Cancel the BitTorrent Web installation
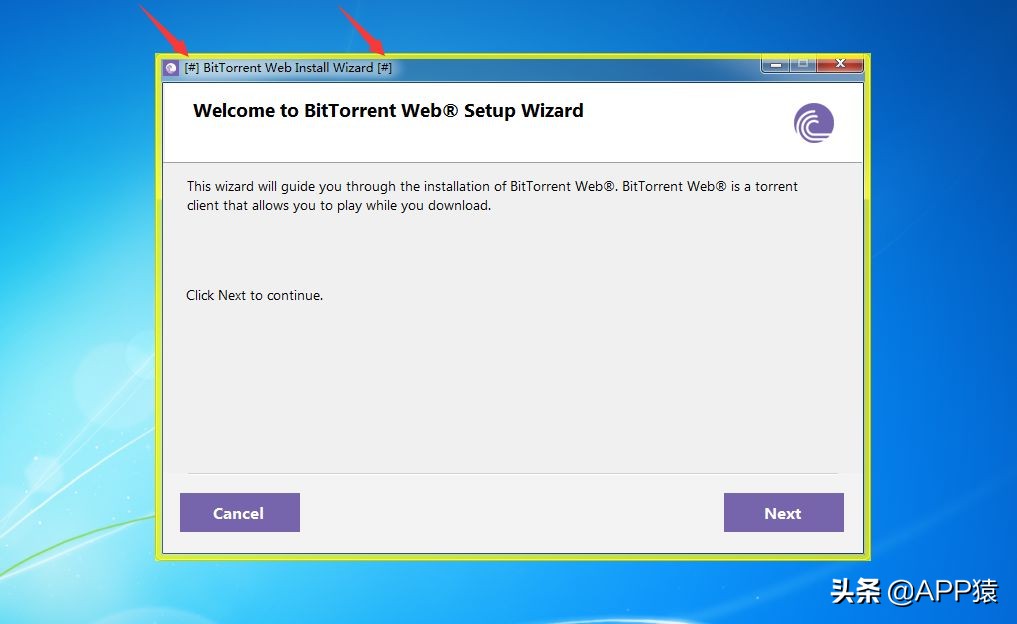This screenshot has height=624, width=1017. coord(239,512)
